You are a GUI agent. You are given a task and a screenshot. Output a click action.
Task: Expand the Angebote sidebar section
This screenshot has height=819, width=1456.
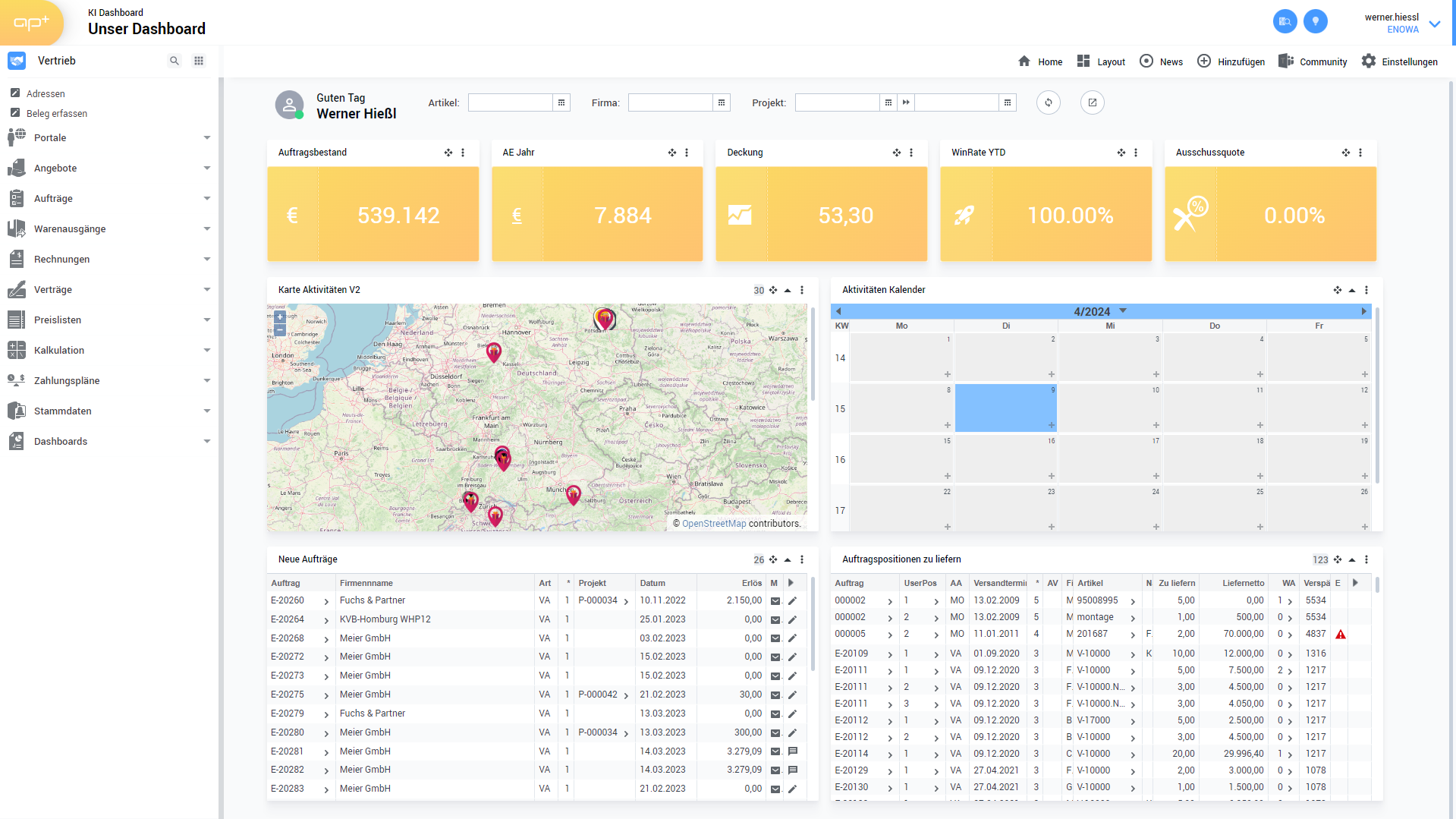click(x=206, y=169)
